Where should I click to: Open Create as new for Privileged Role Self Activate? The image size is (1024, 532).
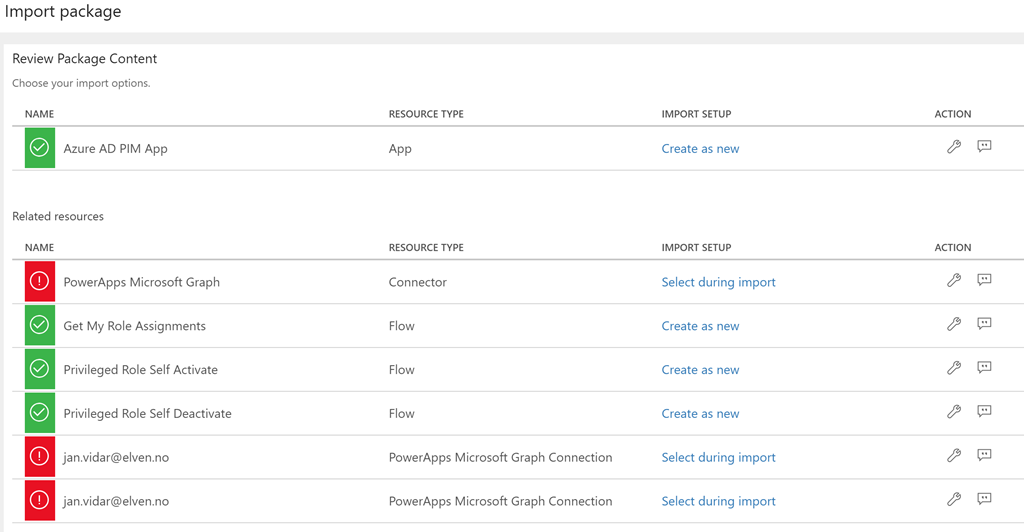[x=700, y=369]
